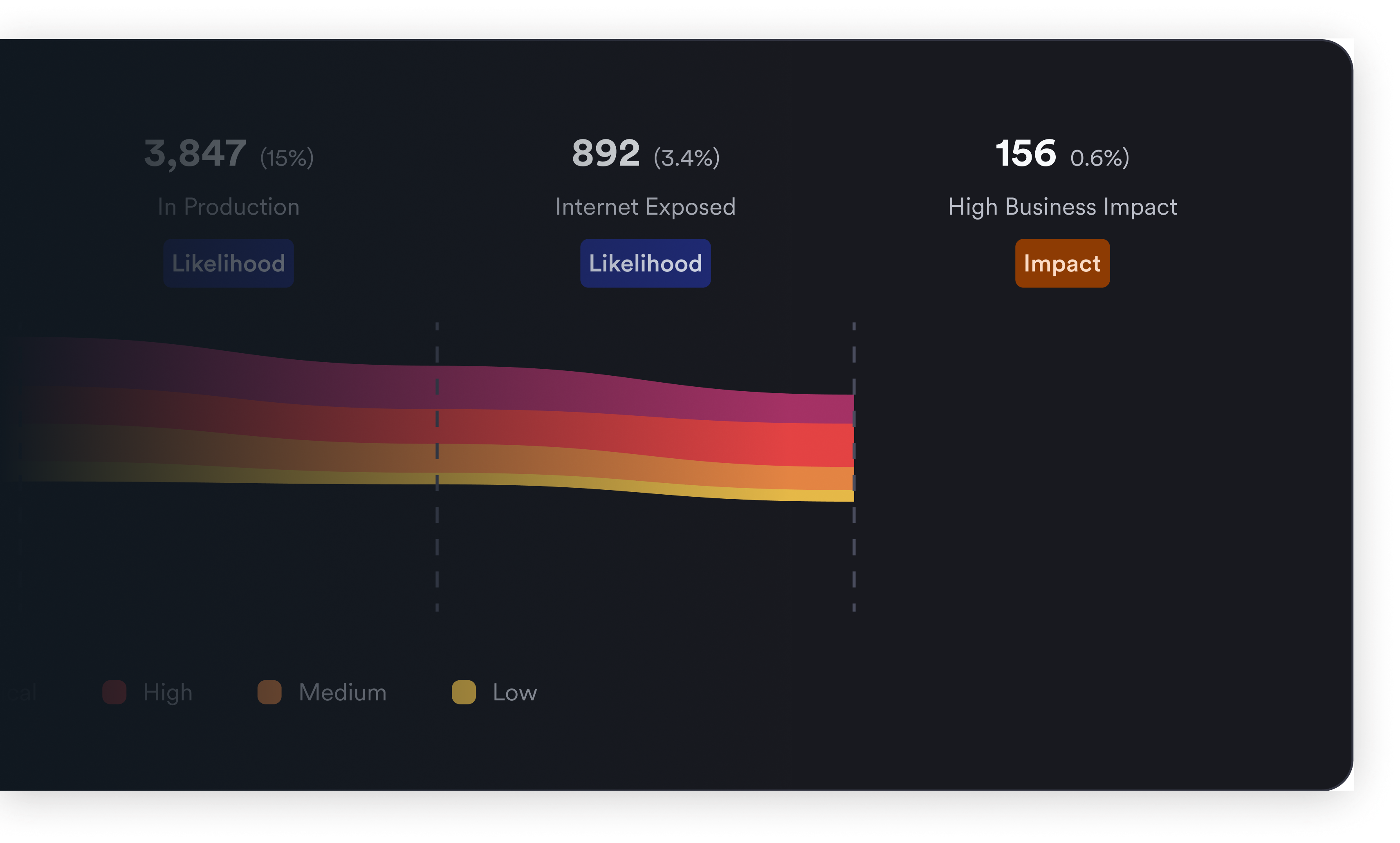
Task: Click the Medium severity legend swatch
Action: (x=269, y=692)
